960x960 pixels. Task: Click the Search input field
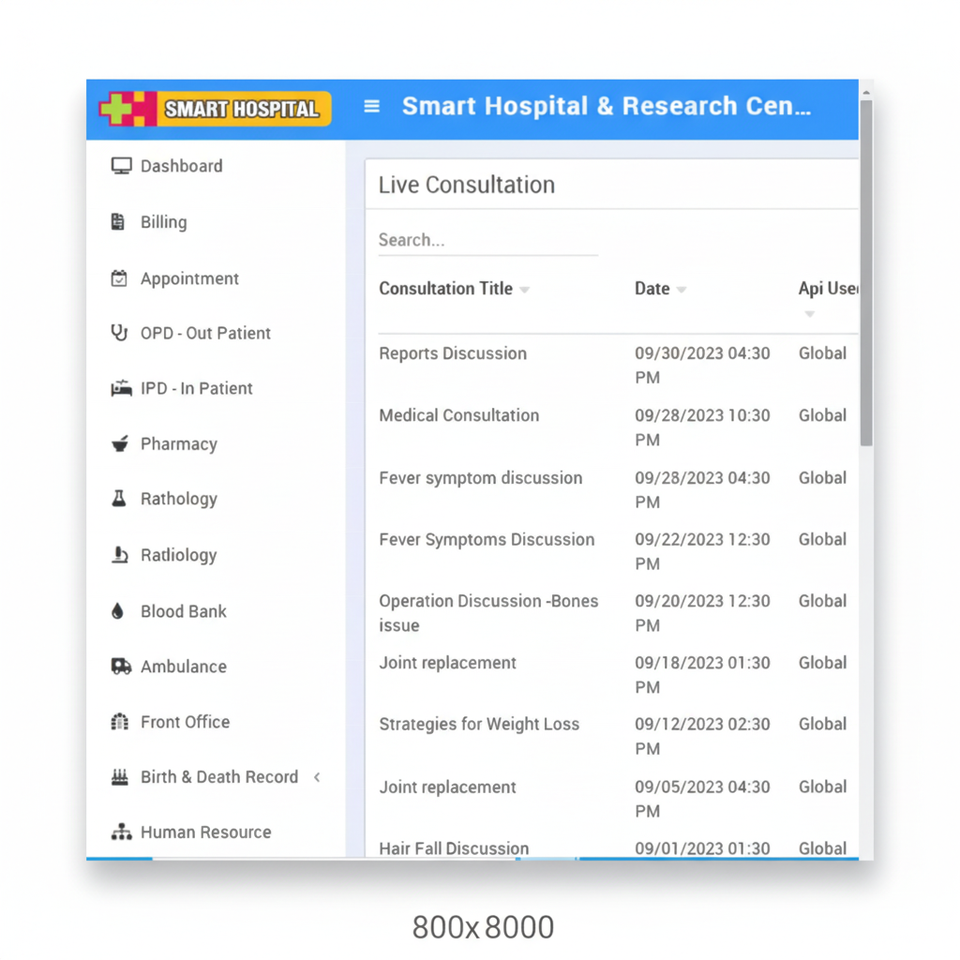[x=488, y=240]
